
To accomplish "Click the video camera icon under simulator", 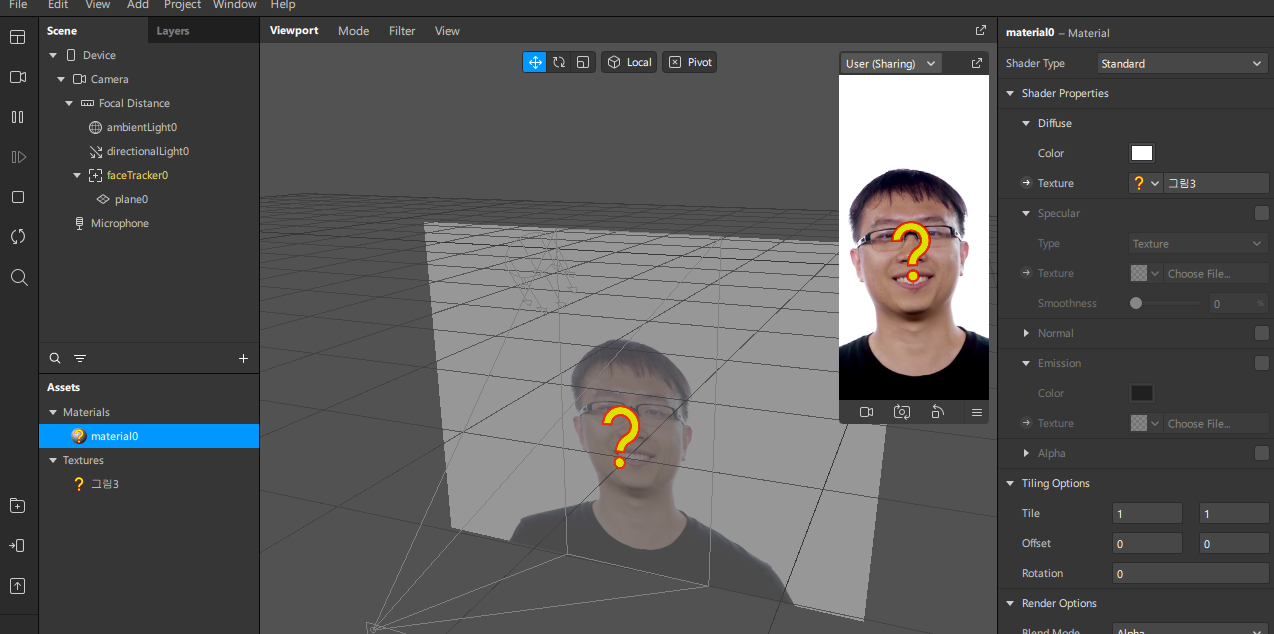I will (x=867, y=412).
